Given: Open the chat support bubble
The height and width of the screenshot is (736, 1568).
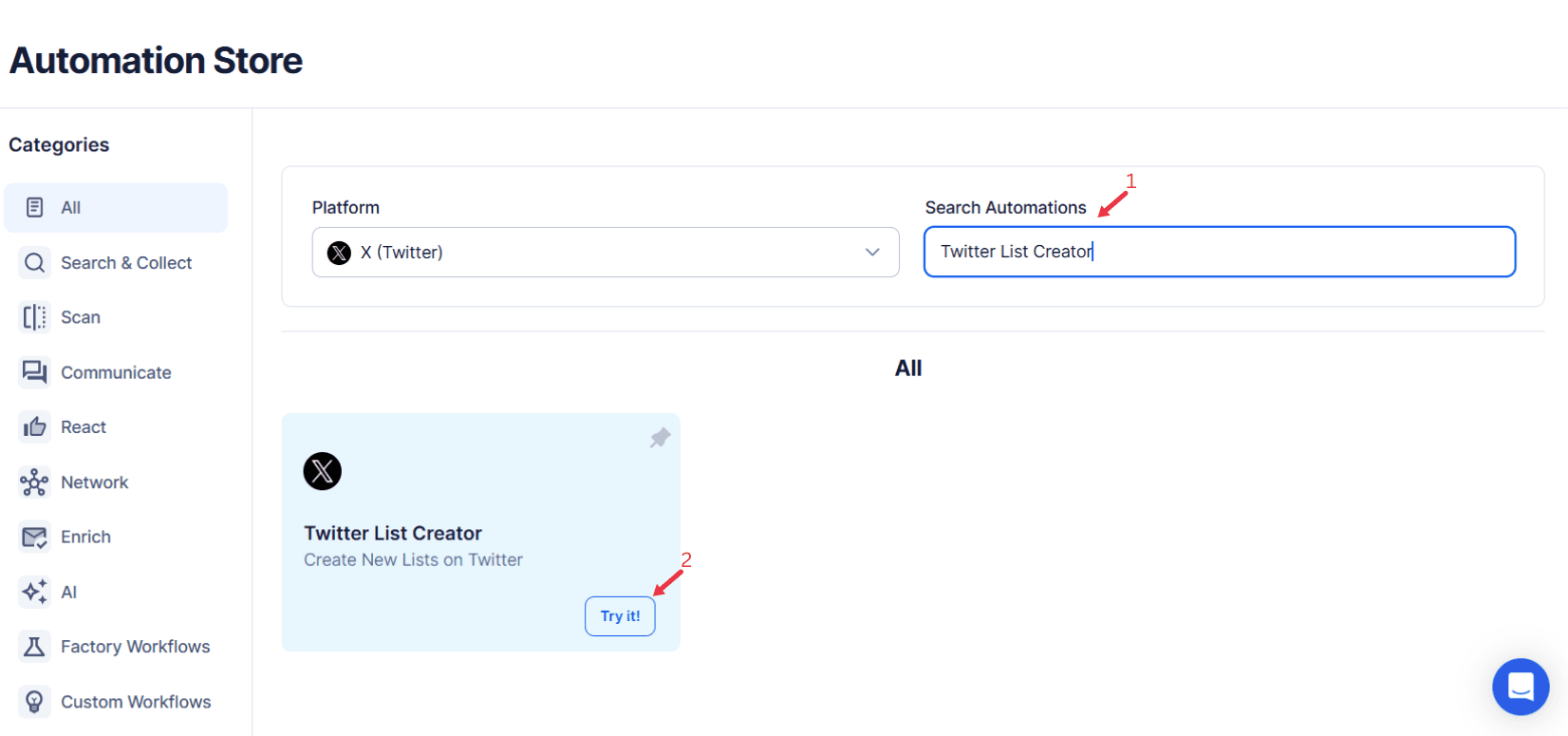Looking at the screenshot, I should pos(1521,687).
